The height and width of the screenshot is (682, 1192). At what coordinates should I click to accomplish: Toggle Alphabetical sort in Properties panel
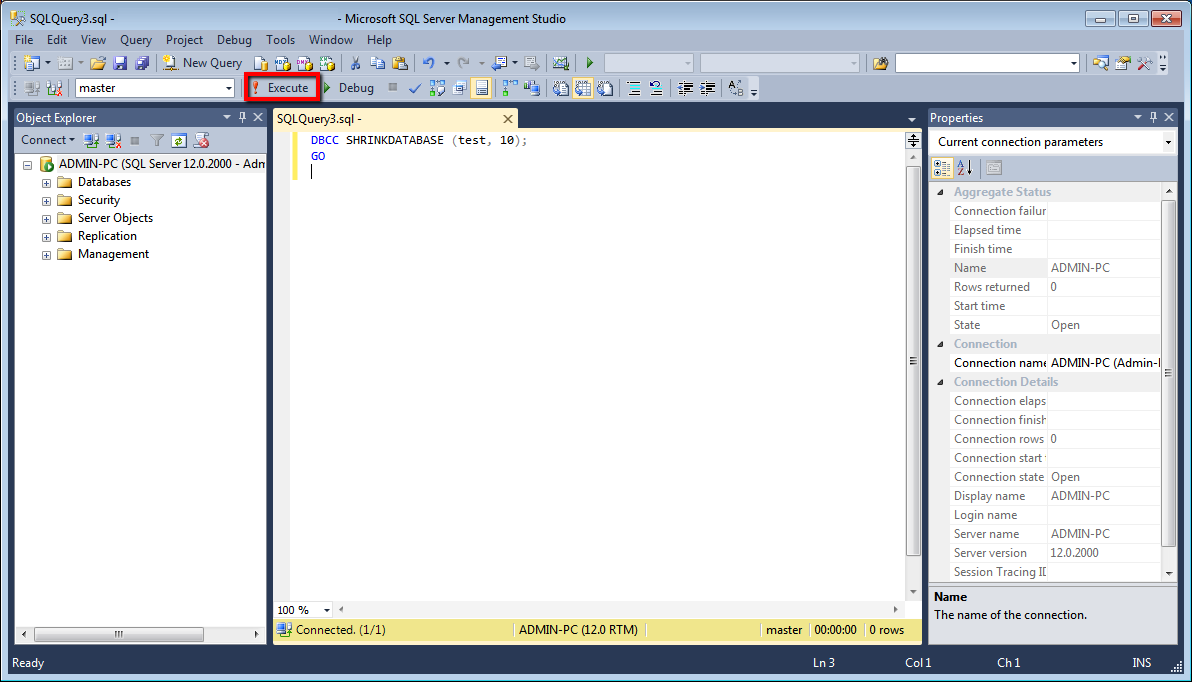coord(964,168)
